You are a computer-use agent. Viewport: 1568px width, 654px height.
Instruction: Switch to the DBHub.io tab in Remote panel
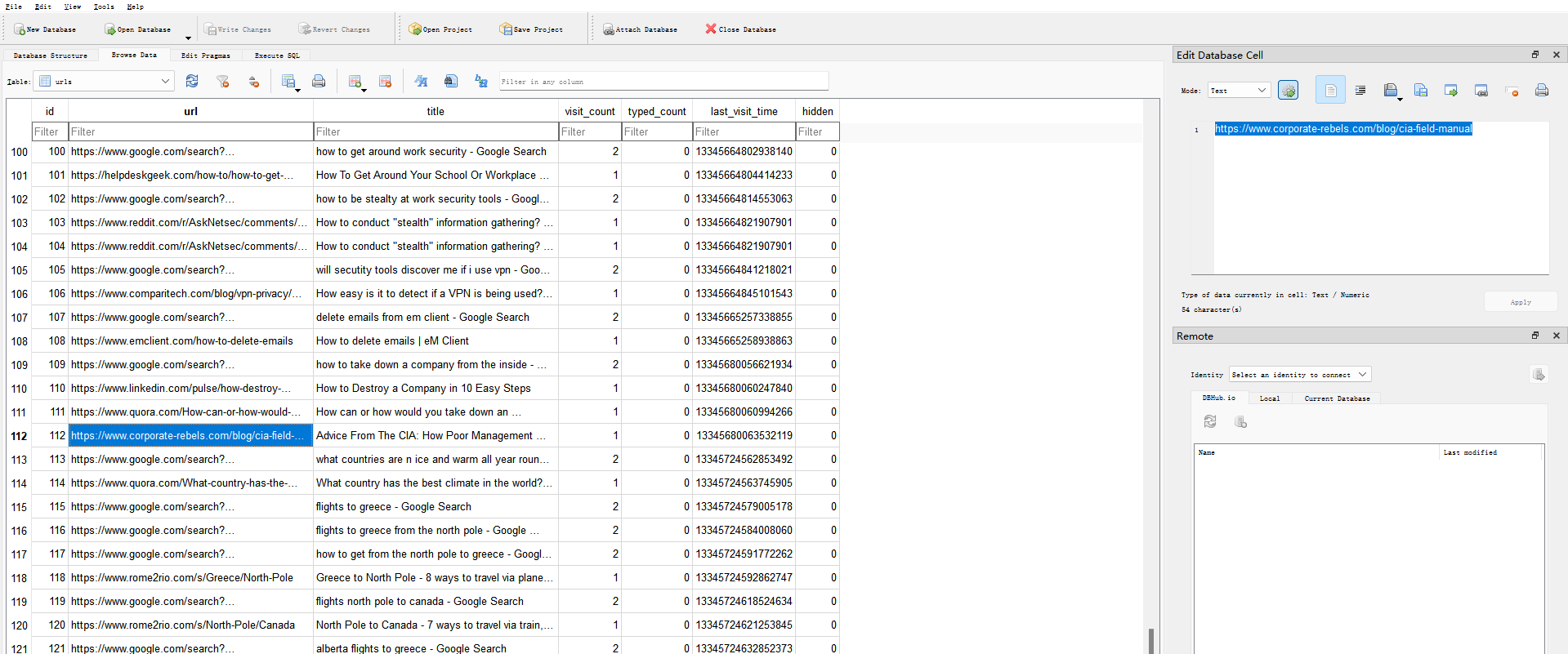click(x=1218, y=398)
